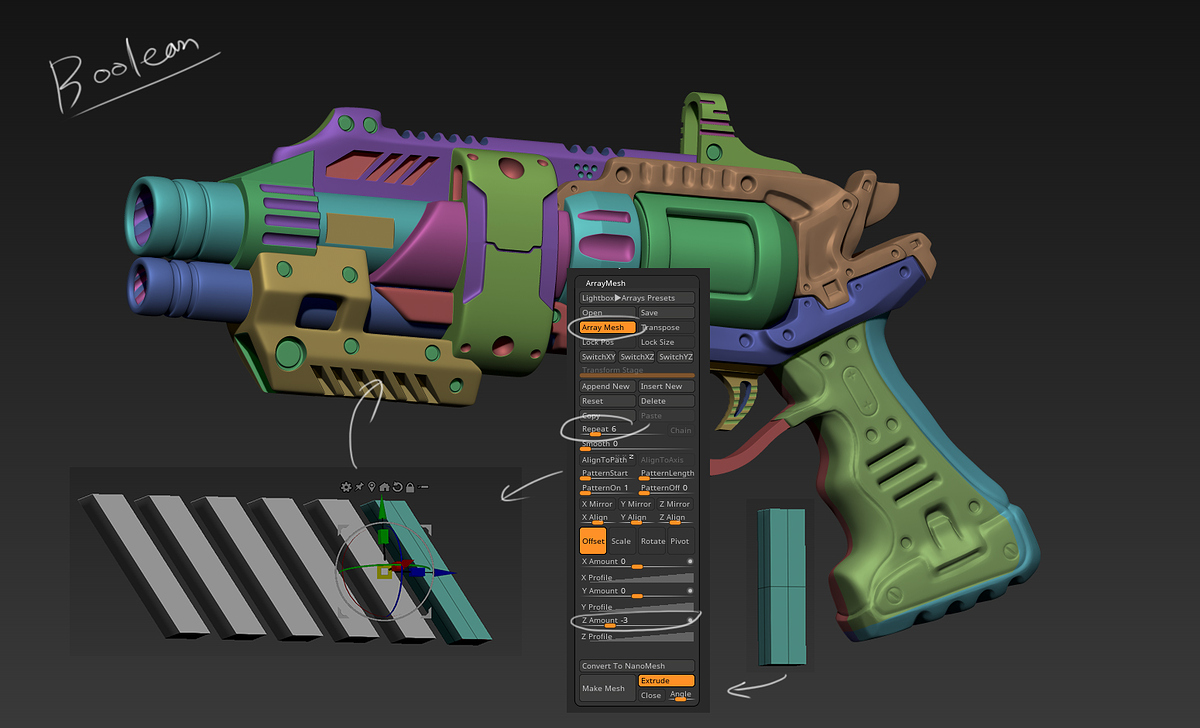
Task: Click the blue Z-axis arrow on the gizmo
Action: [x=443, y=573]
